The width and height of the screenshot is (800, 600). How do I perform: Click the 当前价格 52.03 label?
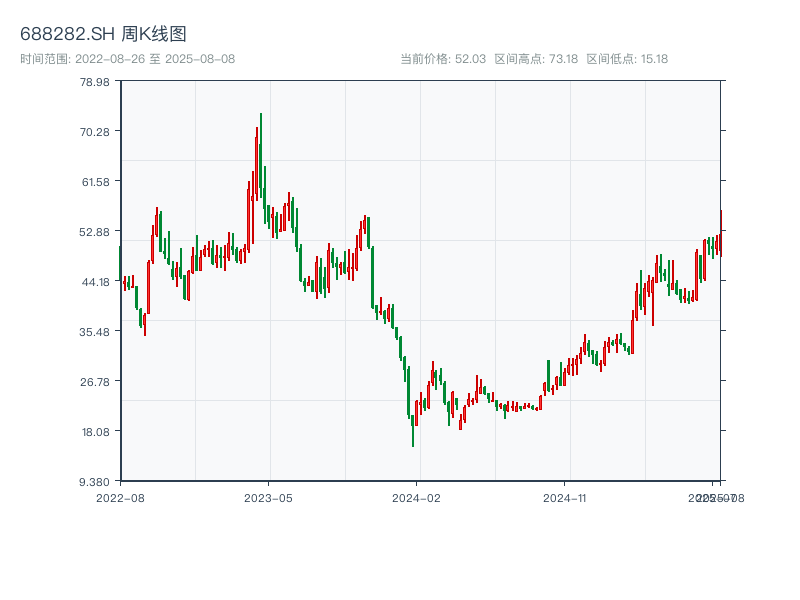pyautogui.click(x=443, y=59)
